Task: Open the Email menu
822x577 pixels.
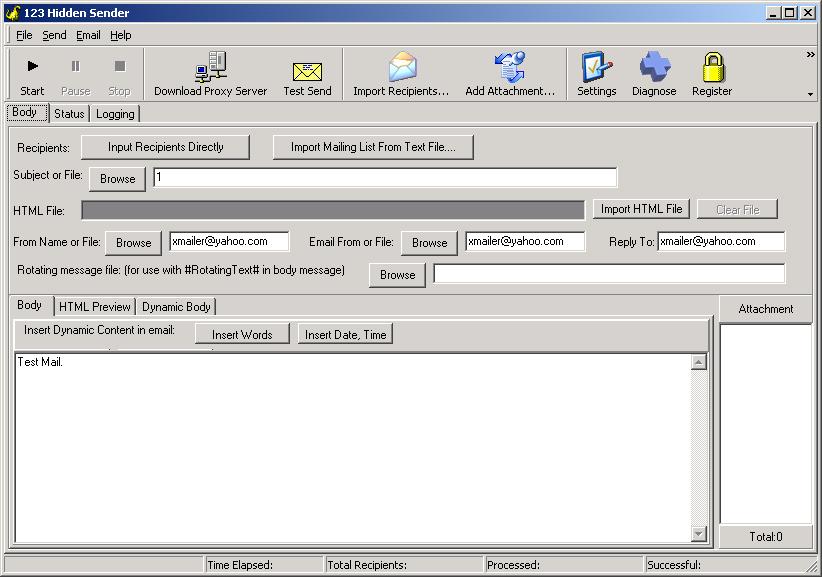Action: click(88, 35)
